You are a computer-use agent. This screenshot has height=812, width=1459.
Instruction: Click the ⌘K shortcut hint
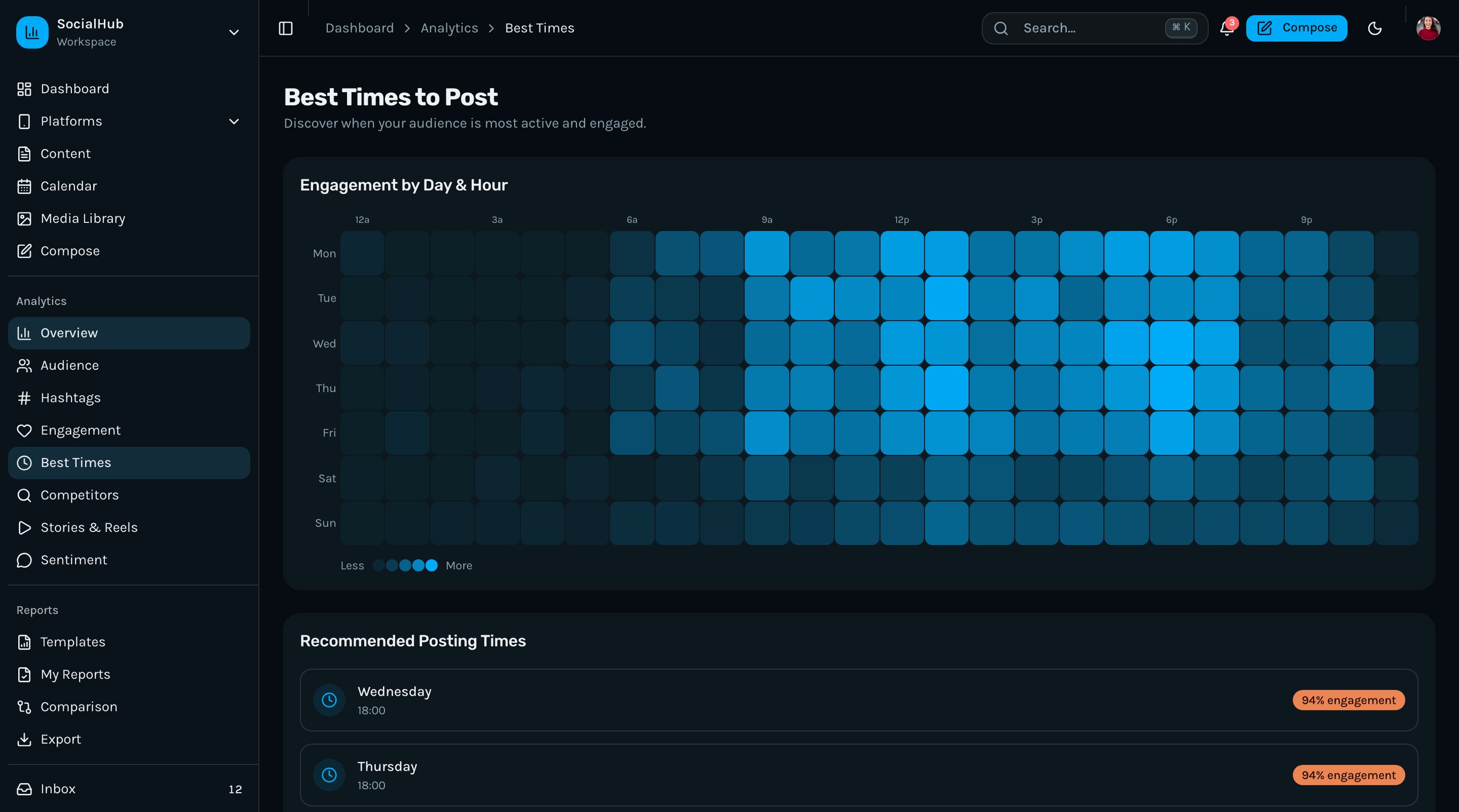[x=1181, y=28]
